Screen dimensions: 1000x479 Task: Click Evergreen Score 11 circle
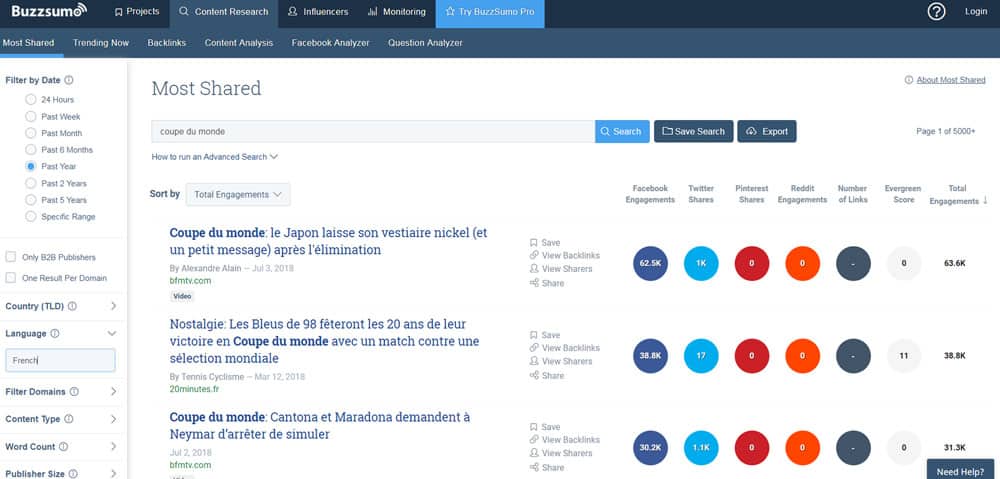(x=904, y=356)
